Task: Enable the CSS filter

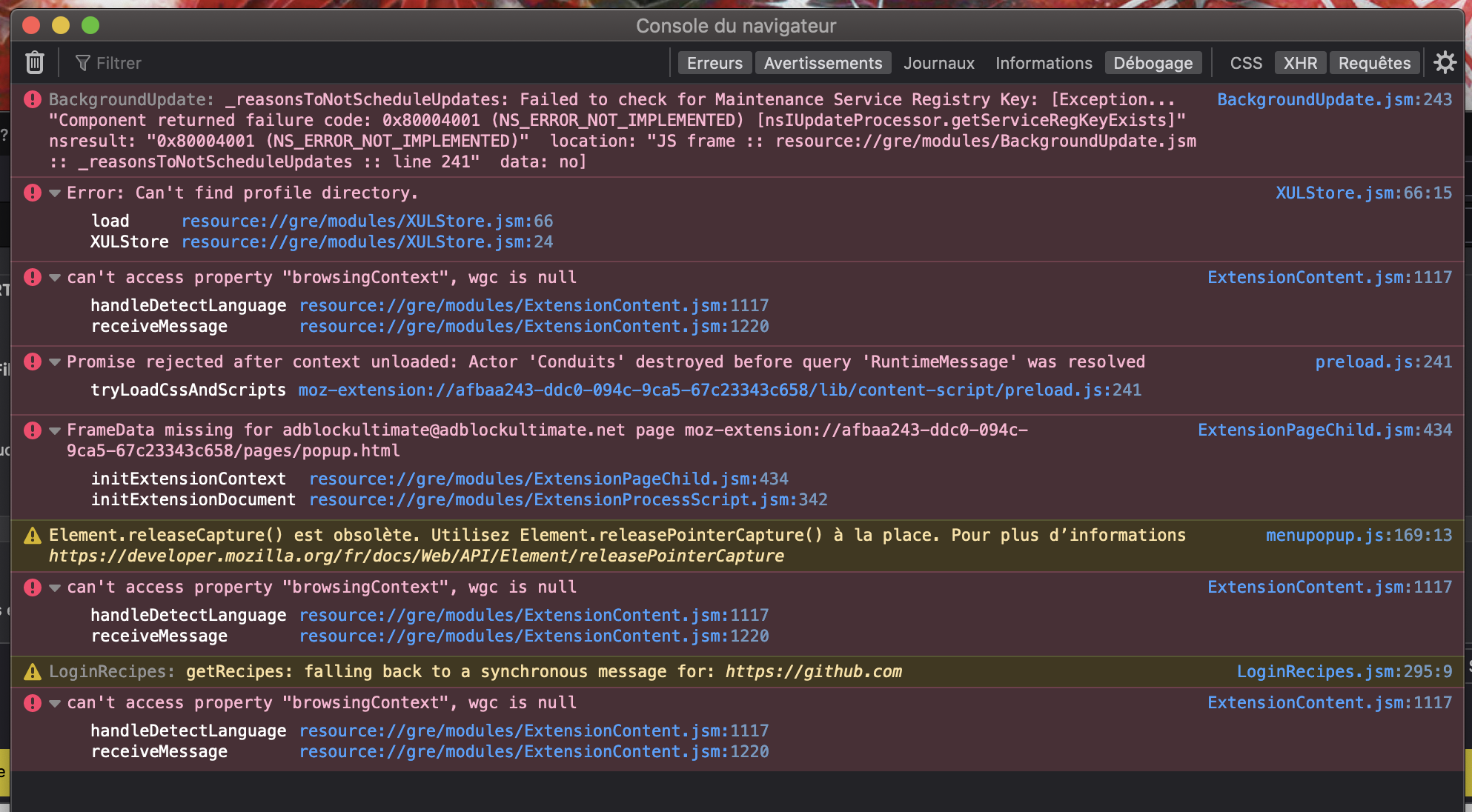Action: 1246,63
